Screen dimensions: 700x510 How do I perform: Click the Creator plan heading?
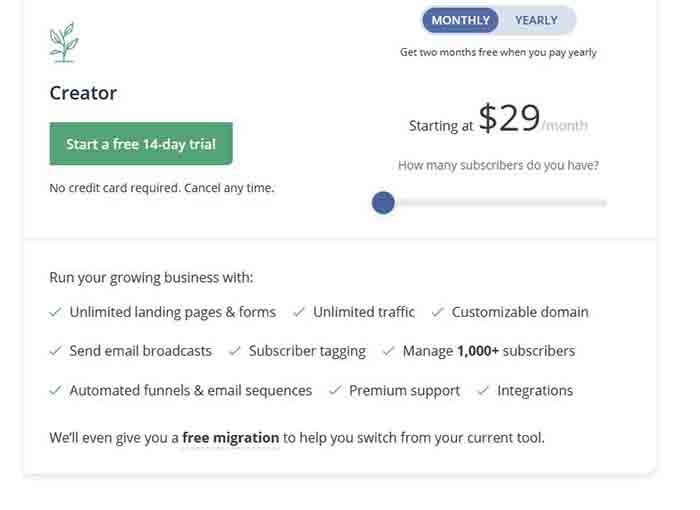(x=83, y=93)
